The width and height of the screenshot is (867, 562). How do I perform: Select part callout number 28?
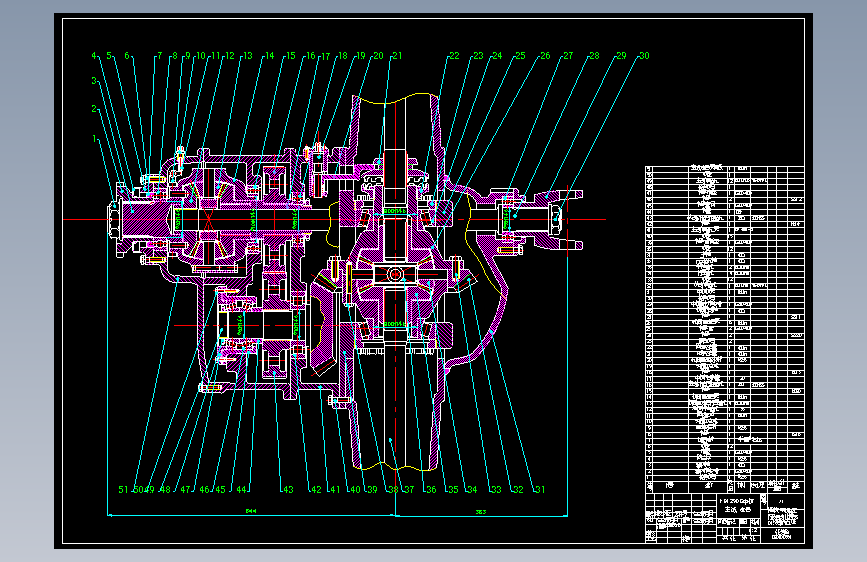click(x=594, y=56)
